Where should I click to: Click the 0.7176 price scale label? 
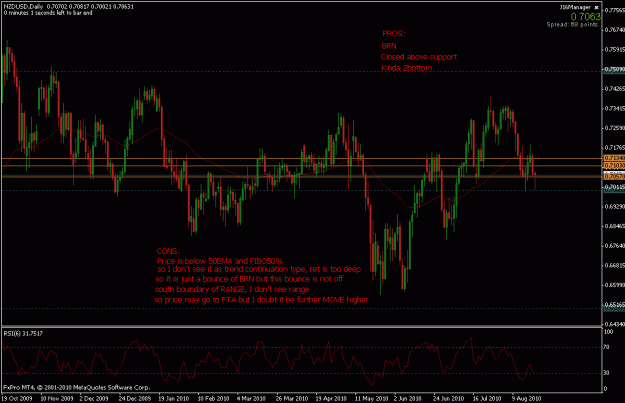pos(615,147)
